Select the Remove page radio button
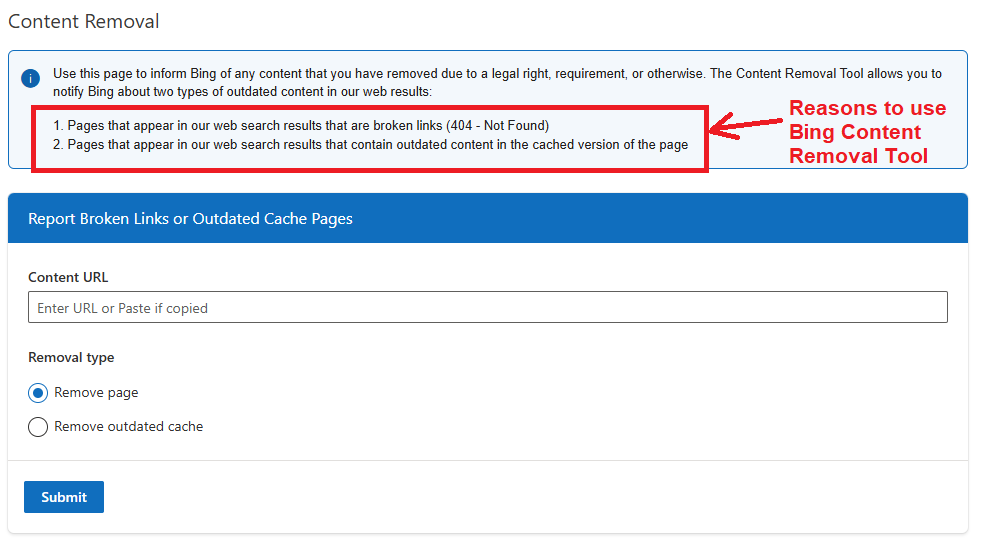Screen dimensions: 986x554 [38, 394]
